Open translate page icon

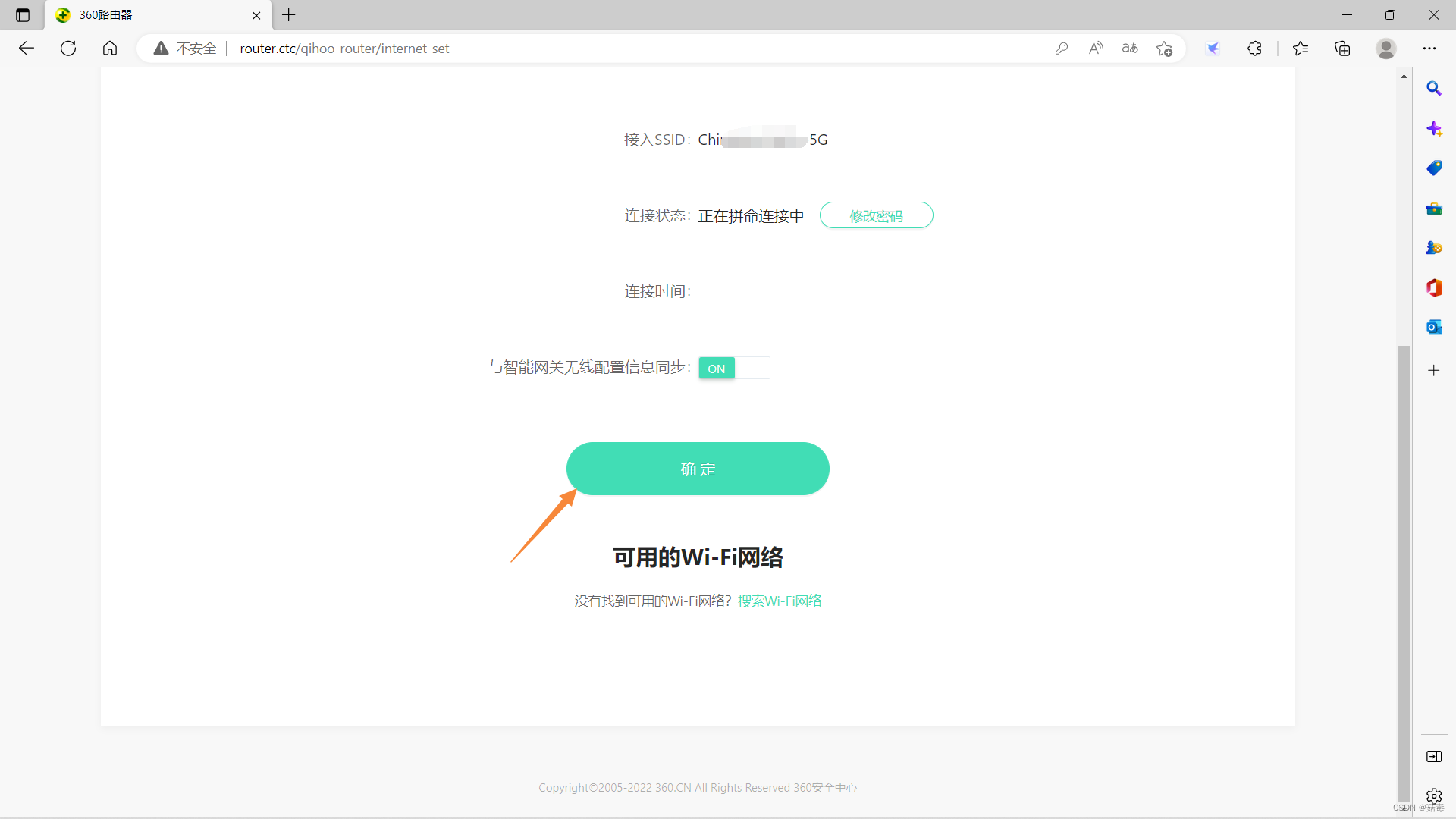(x=1130, y=49)
